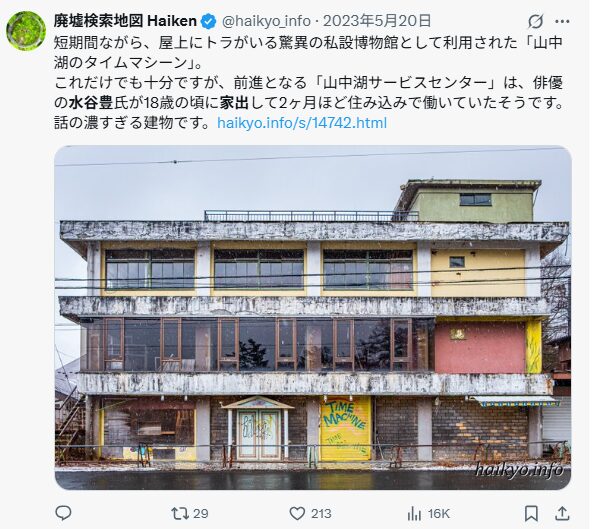Repost this tweet via retweet icon
The height and width of the screenshot is (529, 593).
[180, 513]
